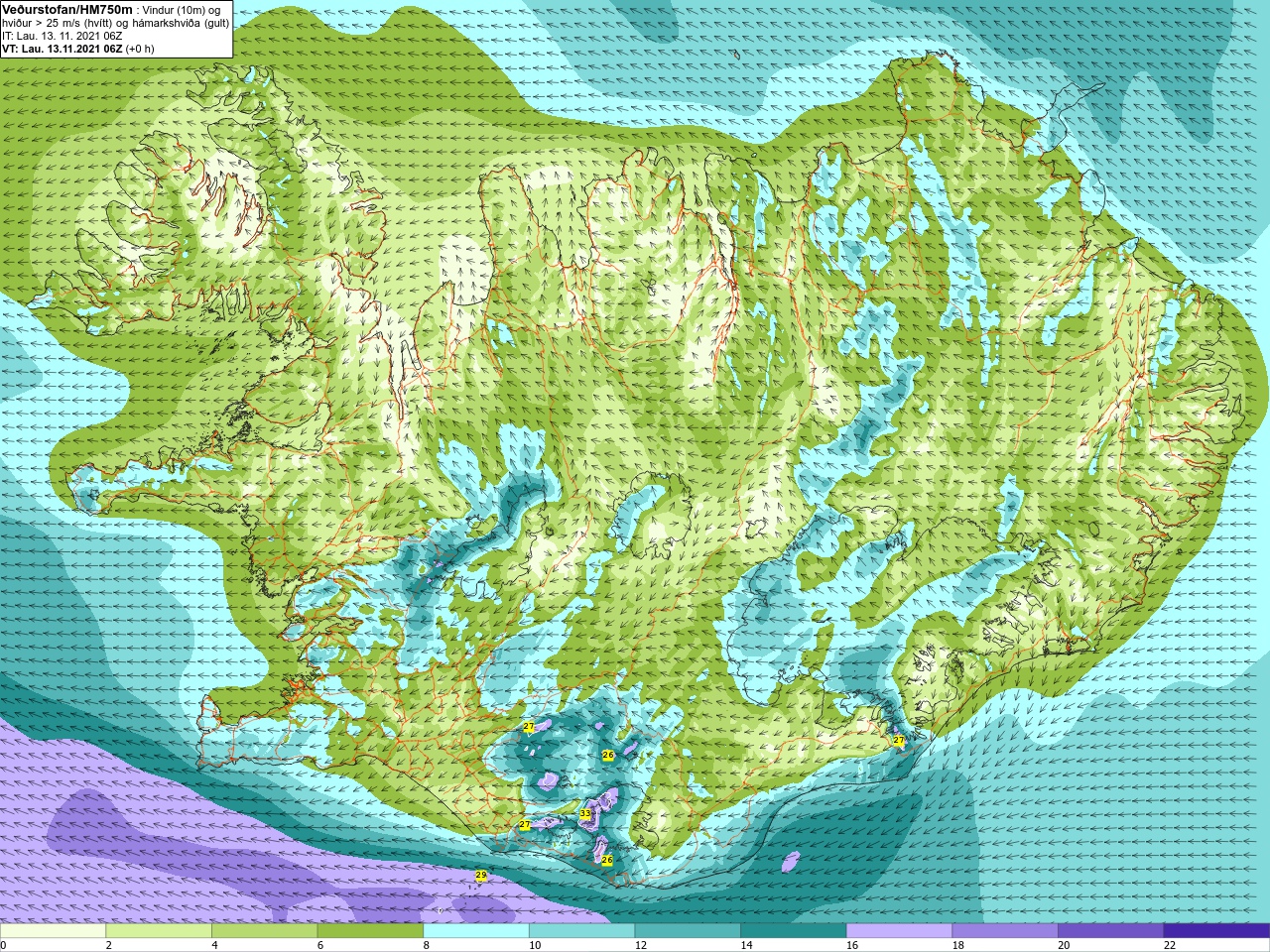Click the yellow "33" peak gust label
This screenshot has width=1270, height=952.
pos(585,814)
